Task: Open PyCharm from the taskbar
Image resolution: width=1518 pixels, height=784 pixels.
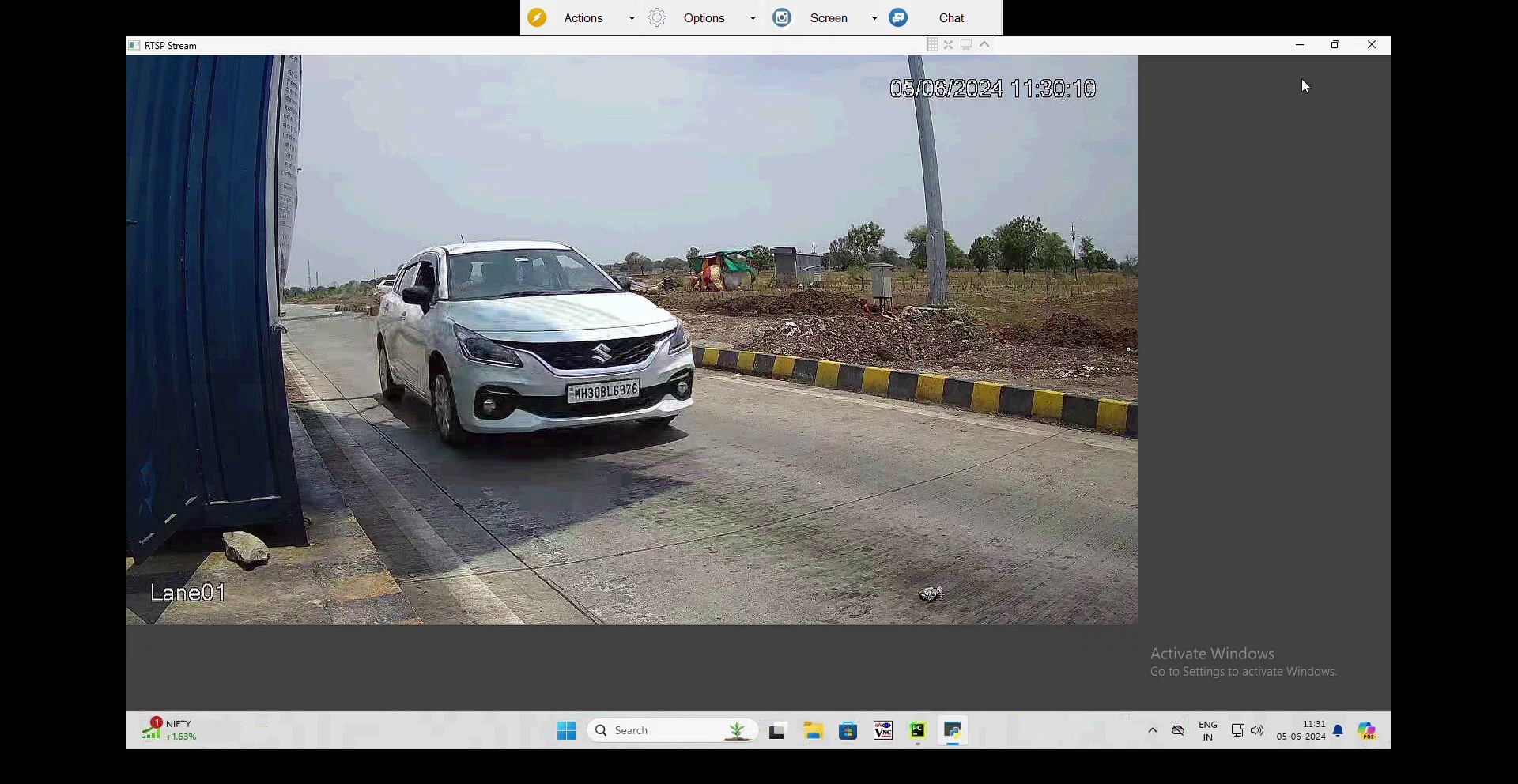Action: tap(917, 731)
